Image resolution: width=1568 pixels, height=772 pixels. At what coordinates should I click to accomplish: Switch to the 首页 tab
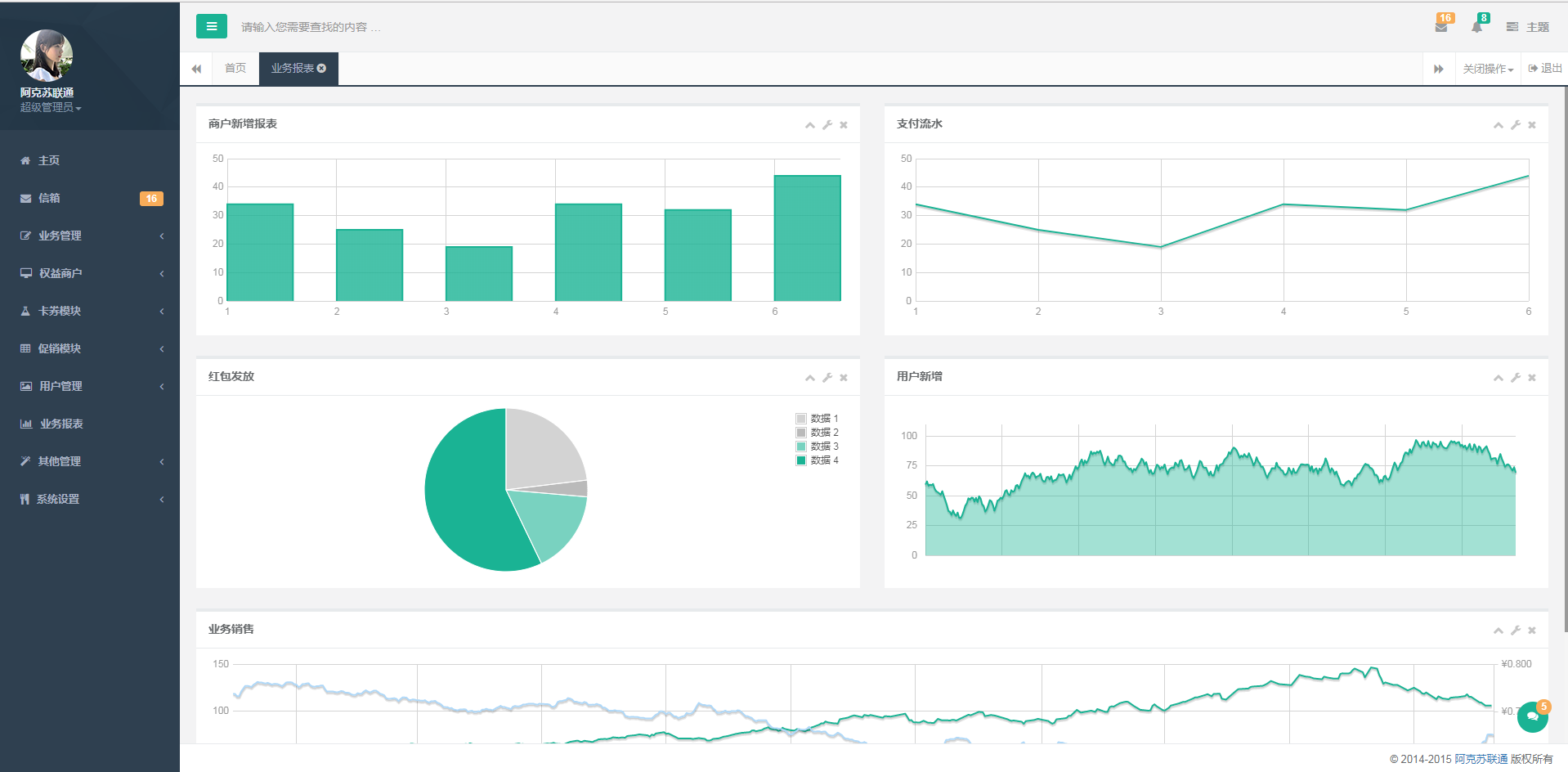(x=235, y=69)
